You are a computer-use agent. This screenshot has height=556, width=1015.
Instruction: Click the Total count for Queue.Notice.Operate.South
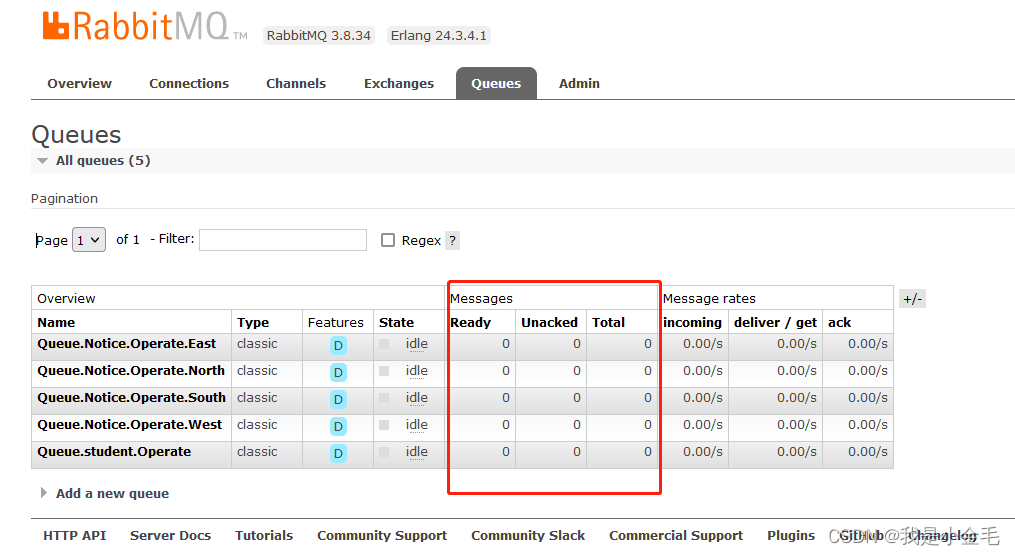pyautogui.click(x=647, y=398)
